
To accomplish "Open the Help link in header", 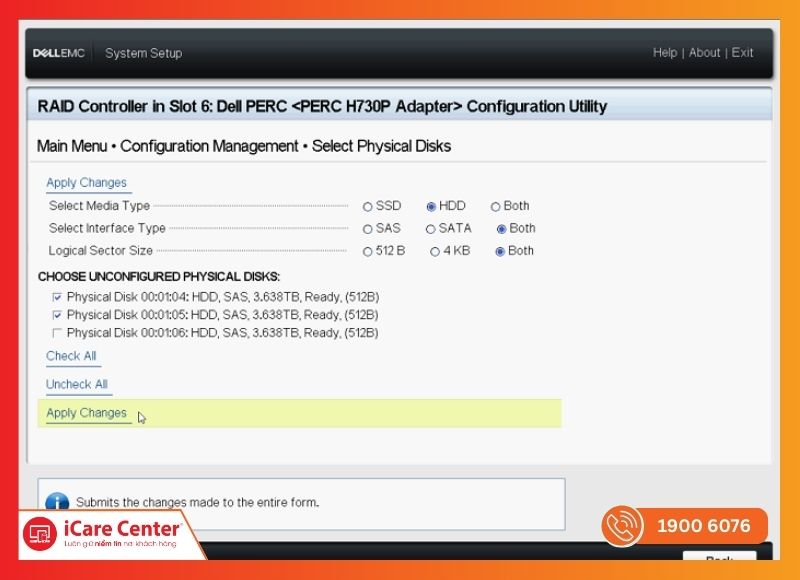I will click(665, 53).
